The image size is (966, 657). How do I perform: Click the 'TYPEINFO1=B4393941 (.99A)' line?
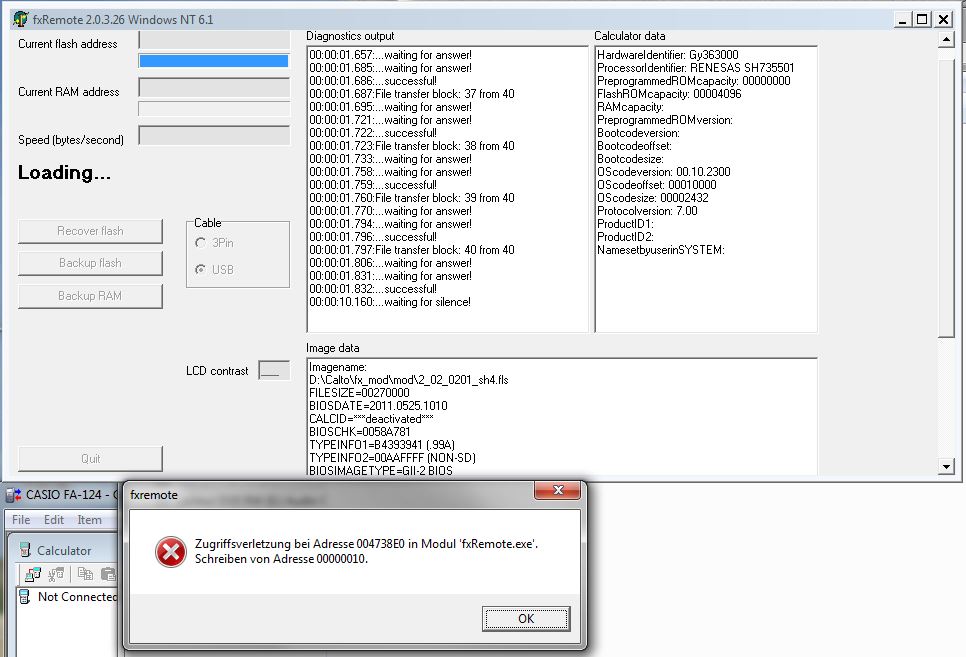pyautogui.click(x=382, y=444)
